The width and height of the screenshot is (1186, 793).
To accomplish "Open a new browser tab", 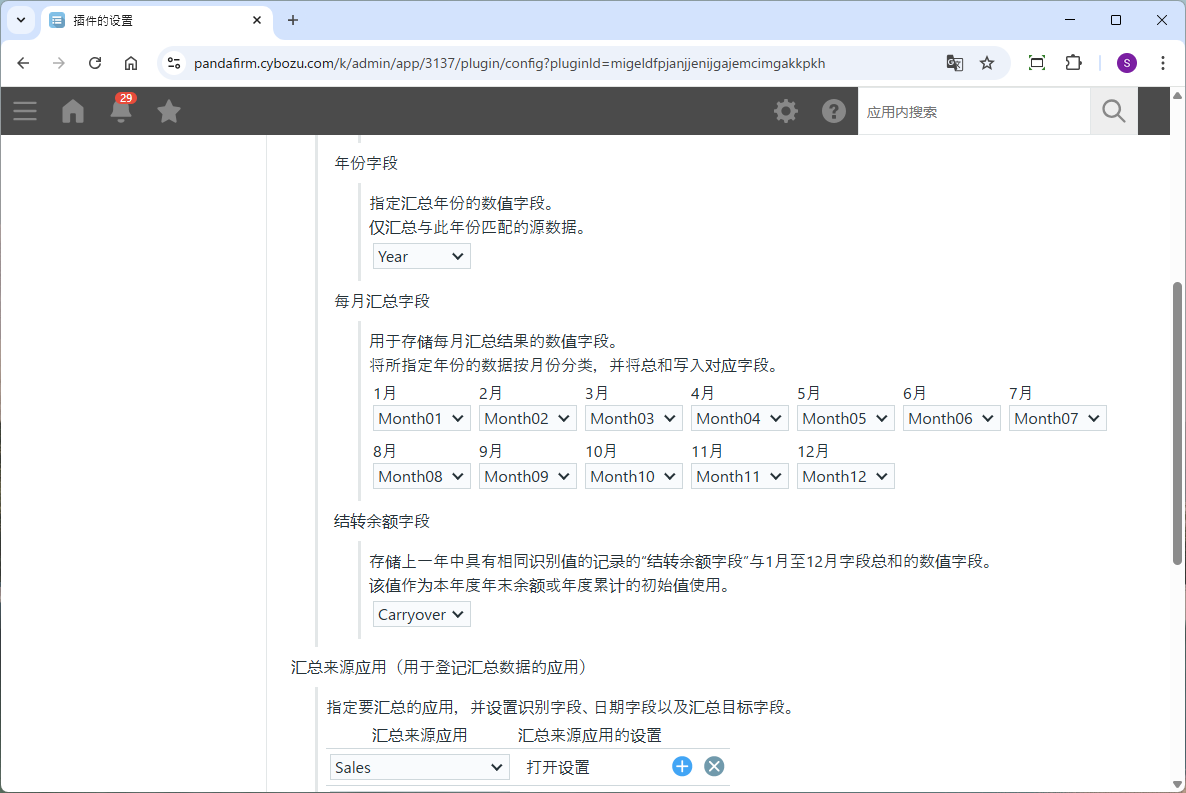I will tap(293, 20).
